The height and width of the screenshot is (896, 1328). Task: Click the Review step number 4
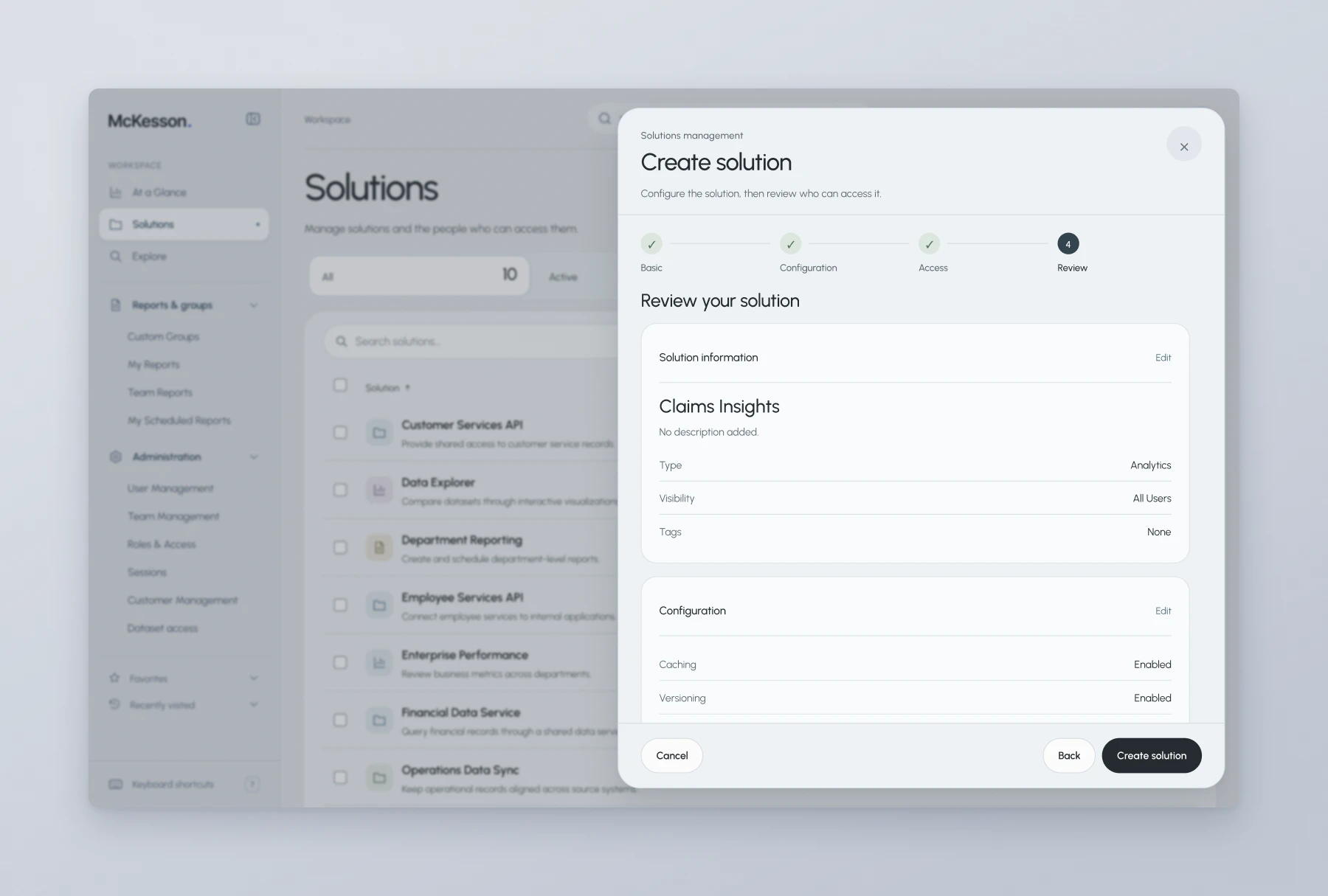(x=1068, y=244)
